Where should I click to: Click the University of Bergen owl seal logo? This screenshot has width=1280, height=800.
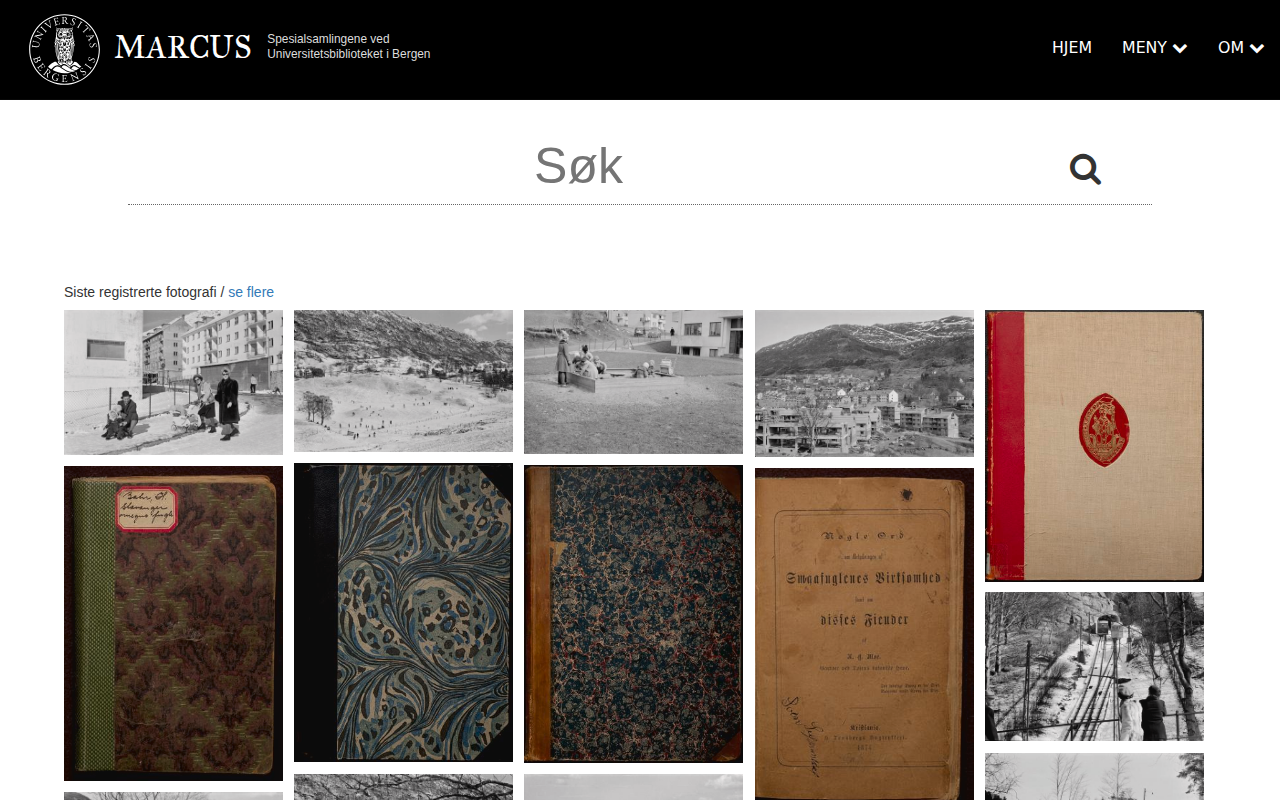coord(64,49)
